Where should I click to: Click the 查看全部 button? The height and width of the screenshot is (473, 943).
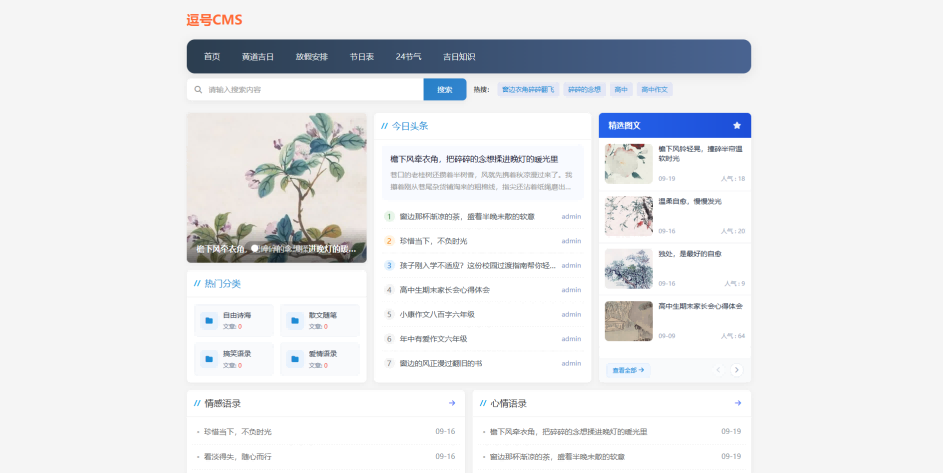(x=628, y=370)
